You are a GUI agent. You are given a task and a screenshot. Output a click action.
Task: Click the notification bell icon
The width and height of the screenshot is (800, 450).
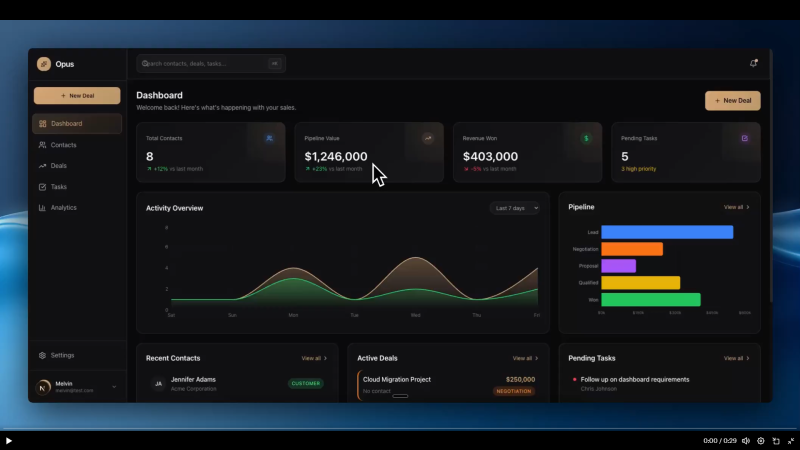coord(753,63)
